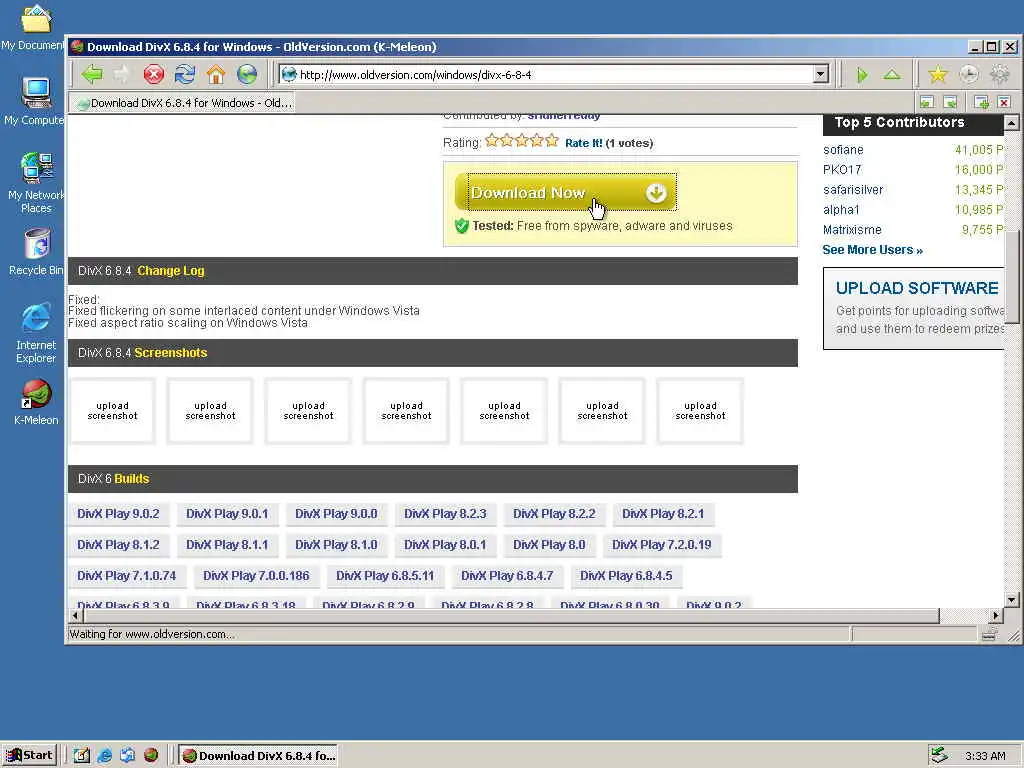The height and width of the screenshot is (768, 1024).
Task: Open DivX Play 9.0.1 build
Action: point(227,514)
